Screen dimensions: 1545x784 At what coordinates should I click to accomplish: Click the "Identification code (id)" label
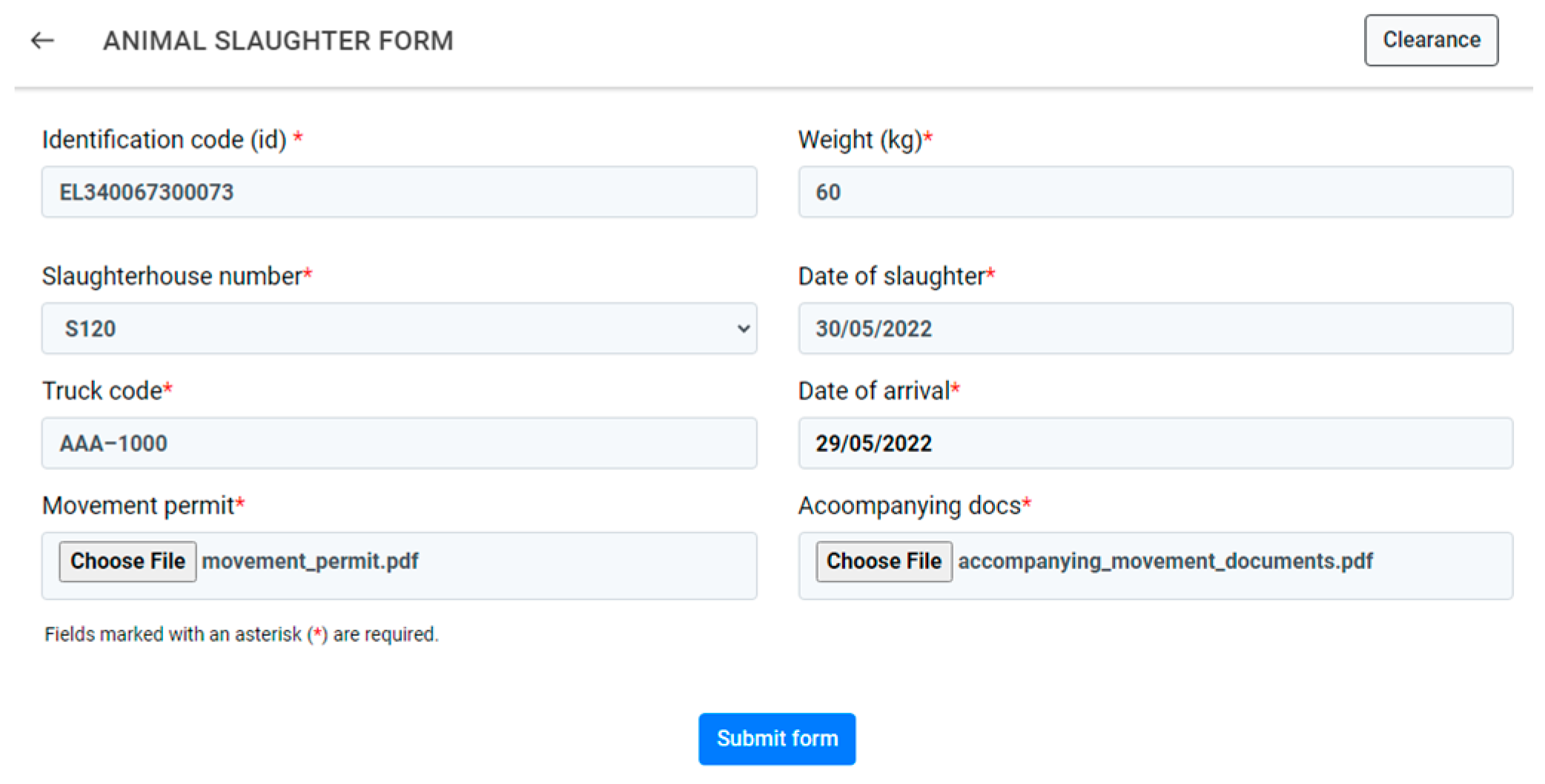[x=164, y=139]
